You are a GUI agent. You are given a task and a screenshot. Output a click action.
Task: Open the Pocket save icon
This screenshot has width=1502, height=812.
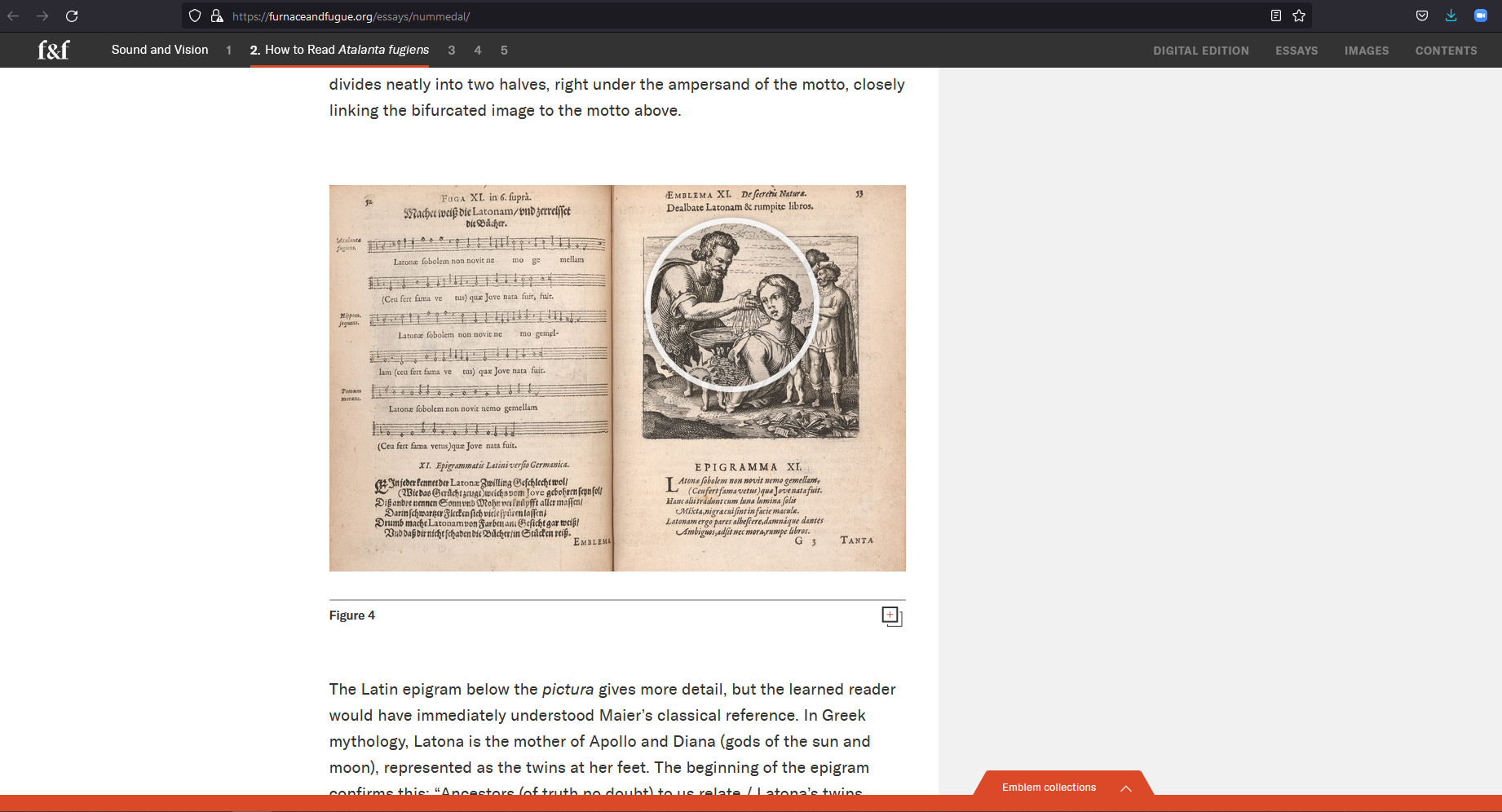coord(1422,15)
